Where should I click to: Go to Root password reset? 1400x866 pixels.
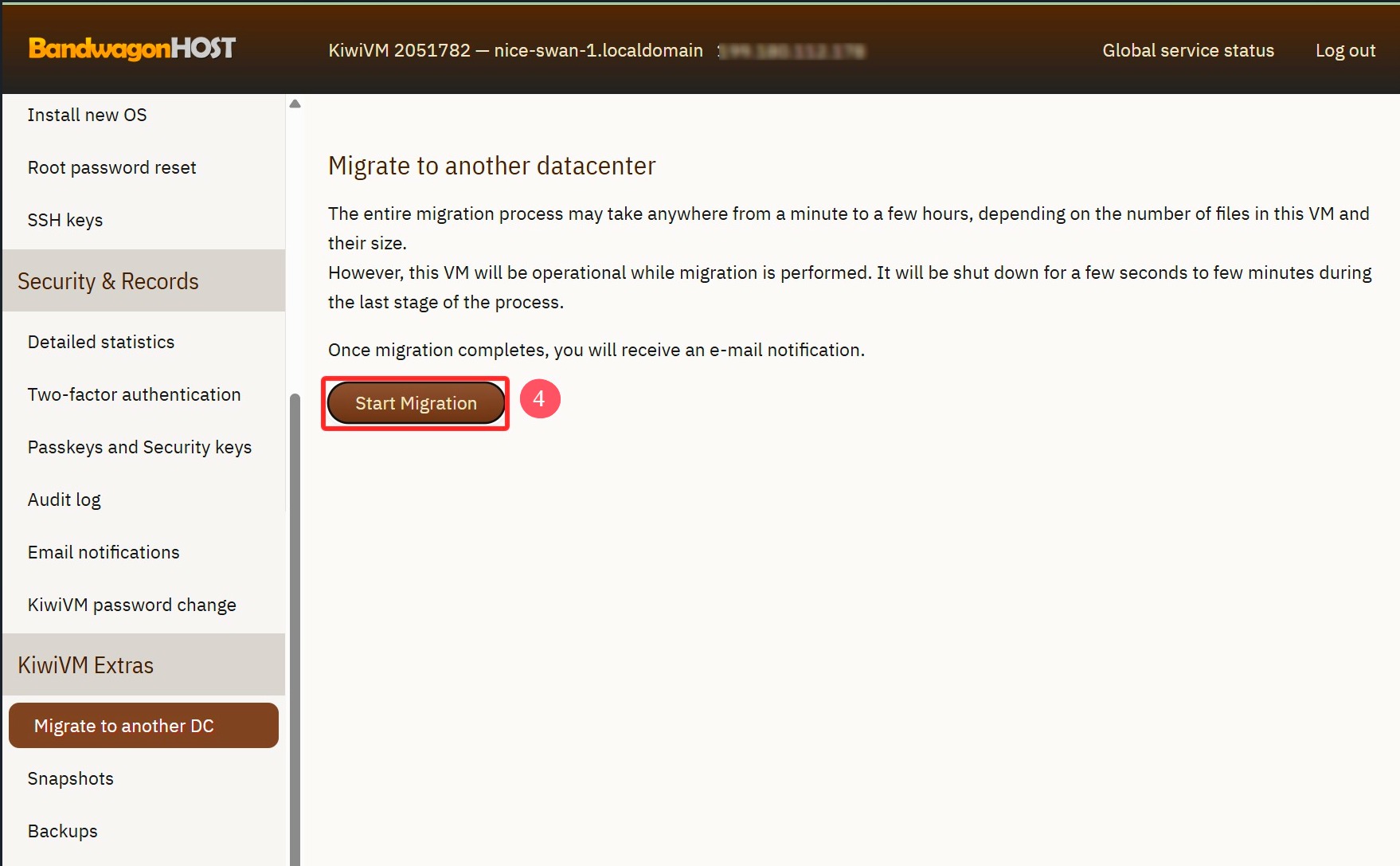coord(111,167)
